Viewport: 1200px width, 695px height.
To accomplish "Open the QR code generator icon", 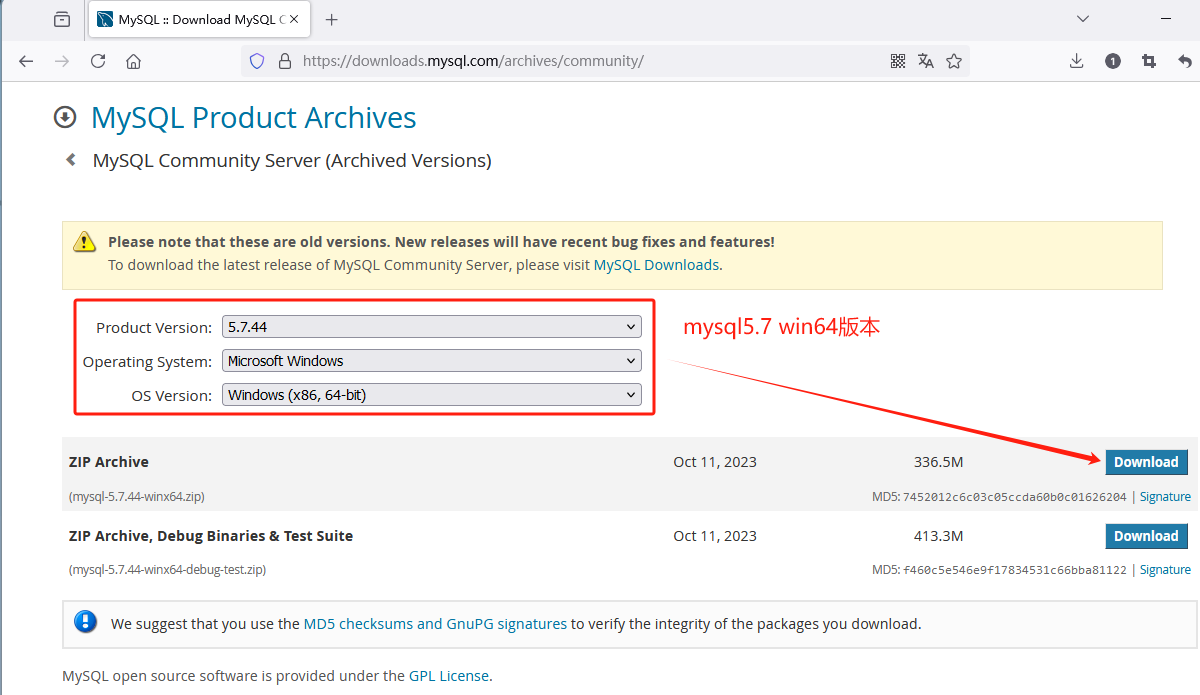I will pos(898,61).
